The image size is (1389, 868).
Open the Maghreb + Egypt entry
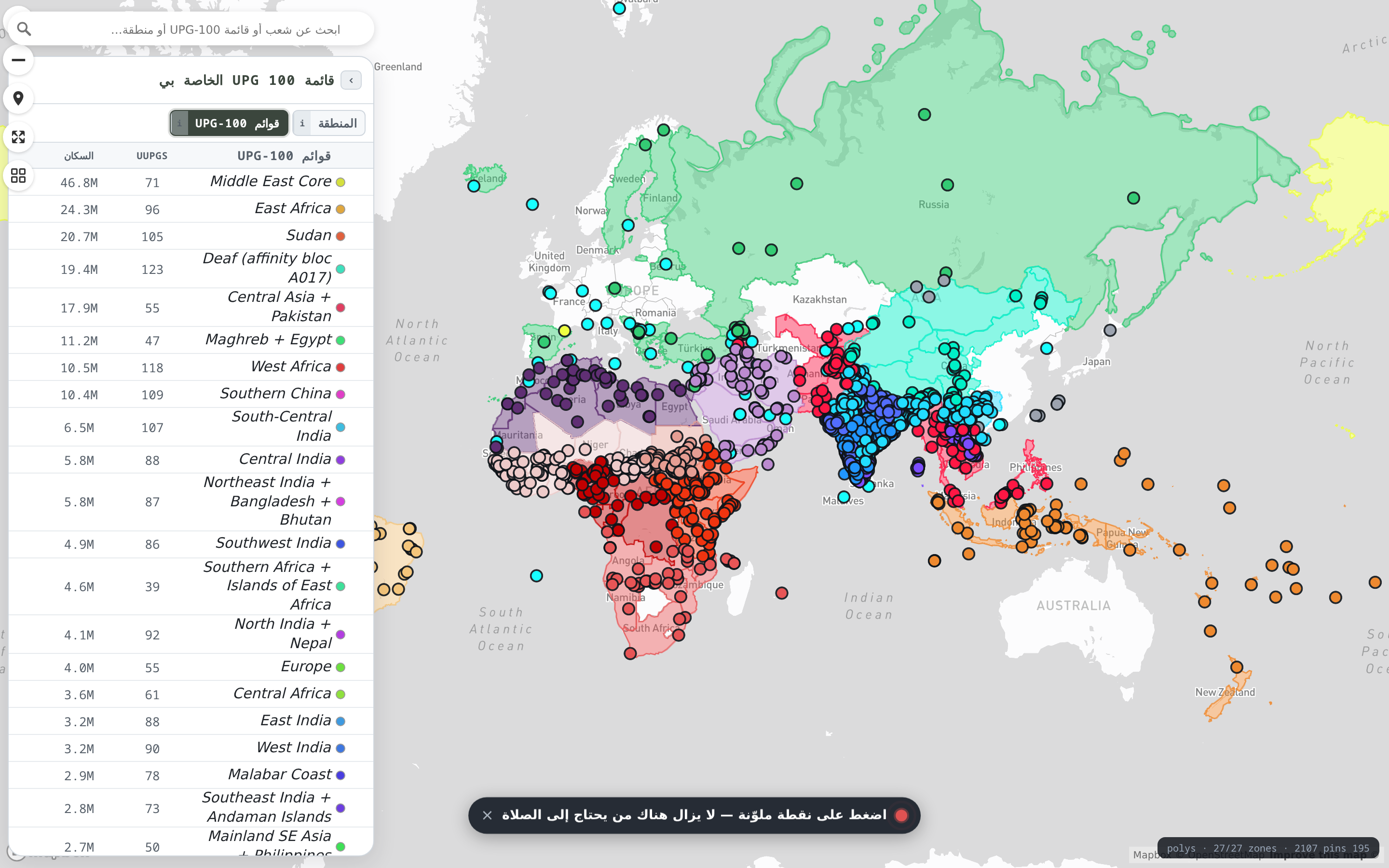coord(191,340)
